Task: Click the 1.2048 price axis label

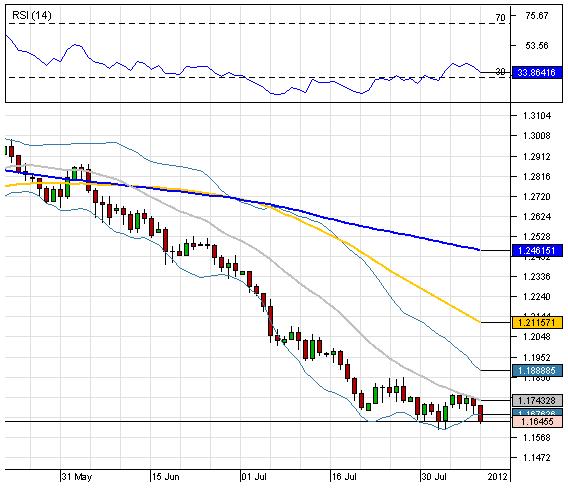Action: (537, 337)
